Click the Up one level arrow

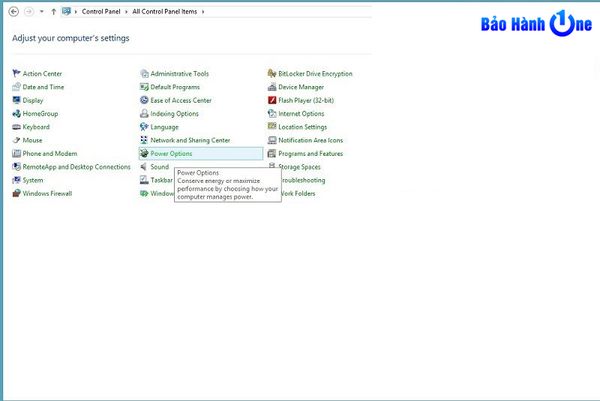coord(53,11)
